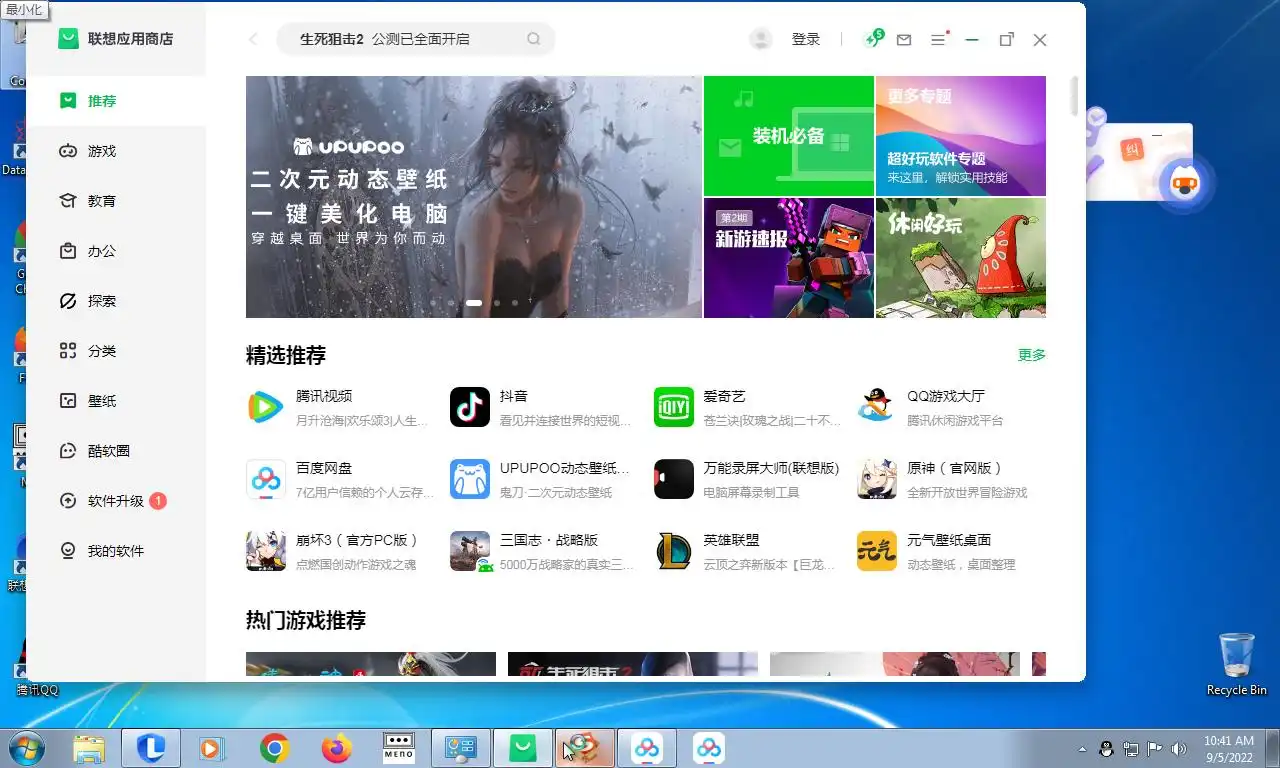Click the QQ游戏大厅 title text
1280x768 pixels.
pyautogui.click(x=946, y=396)
